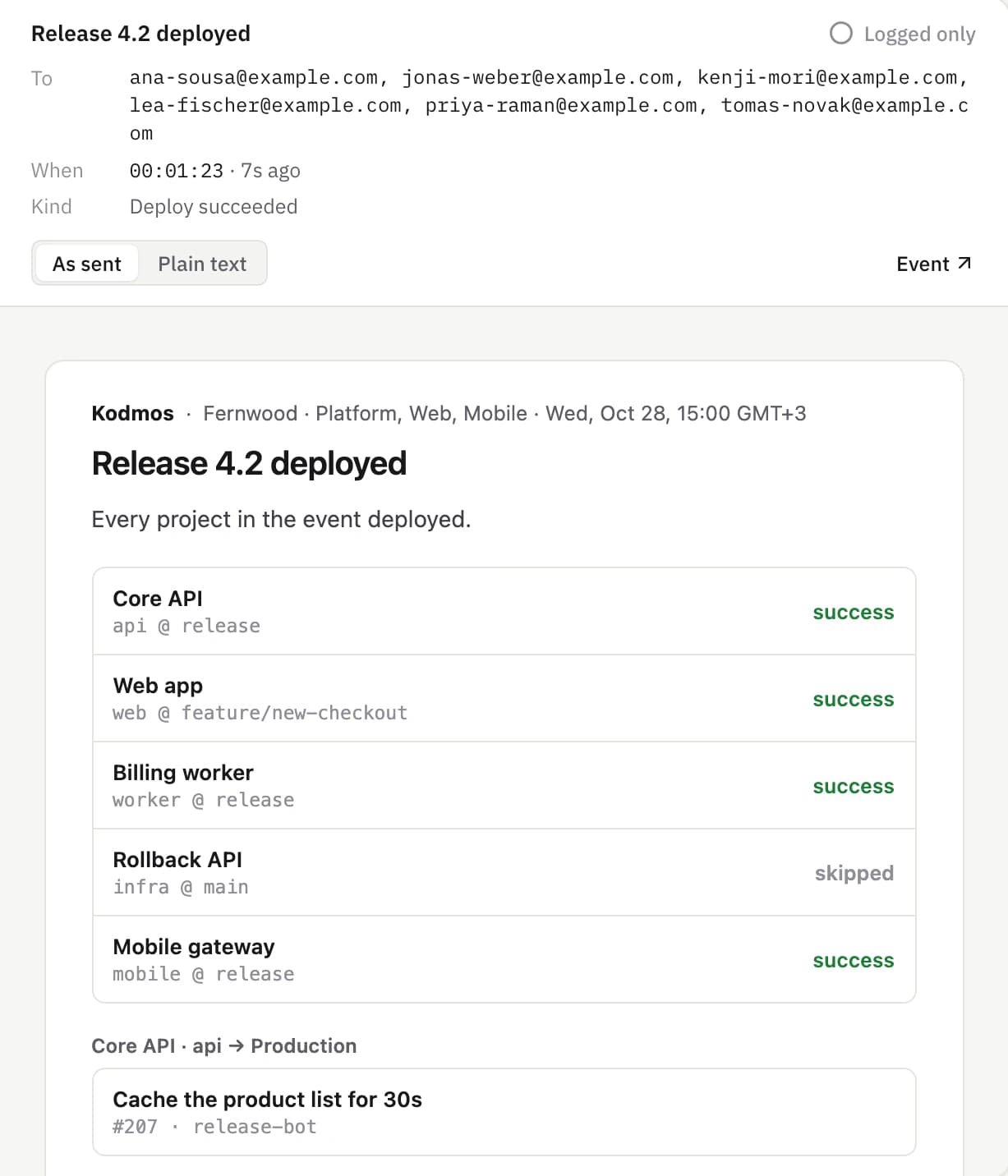This screenshot has width=1008, height=1176.
Task: Click the 'When' field label
Action: [58, 171]
